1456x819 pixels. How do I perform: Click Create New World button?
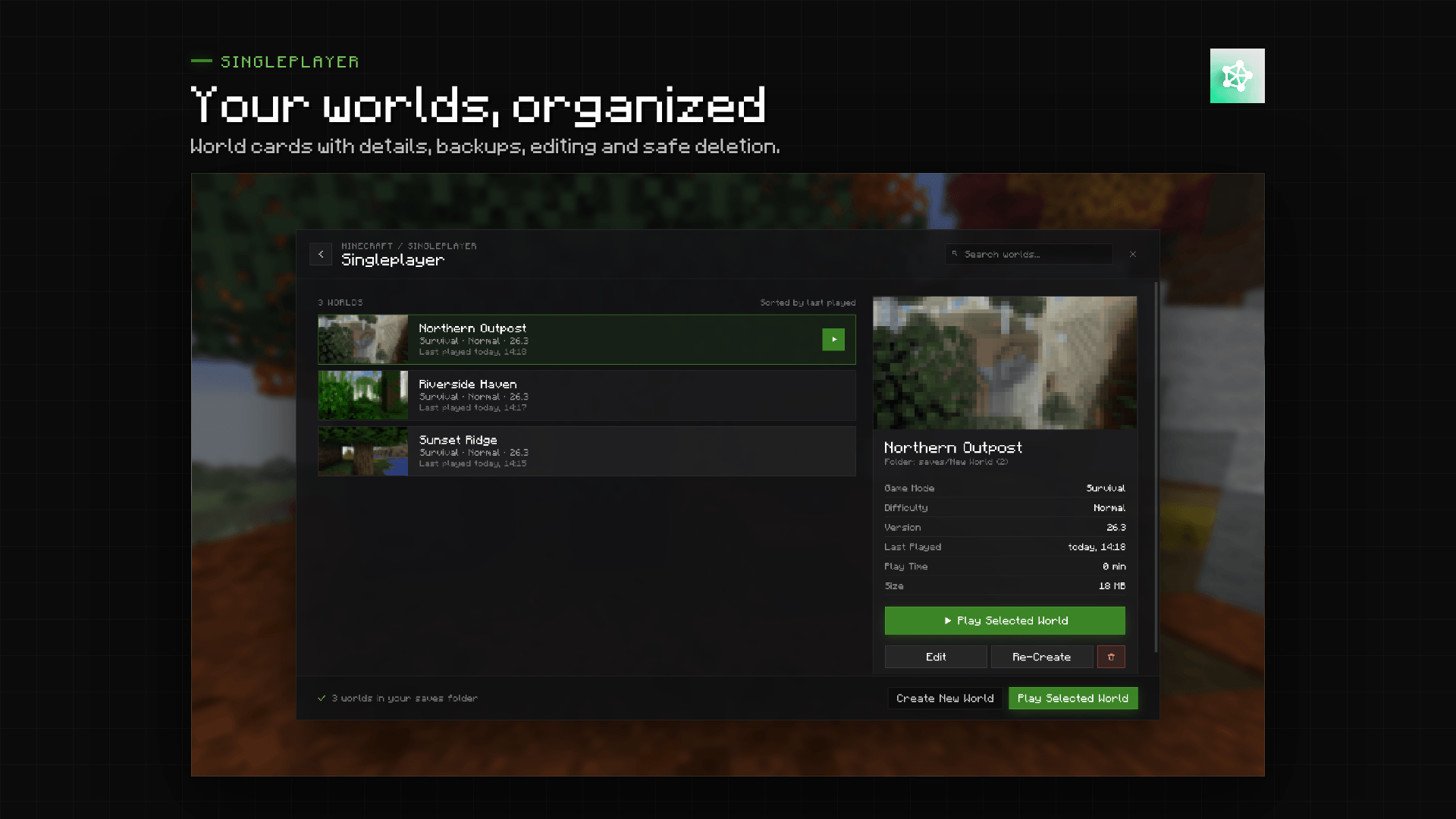pos(945,698)
